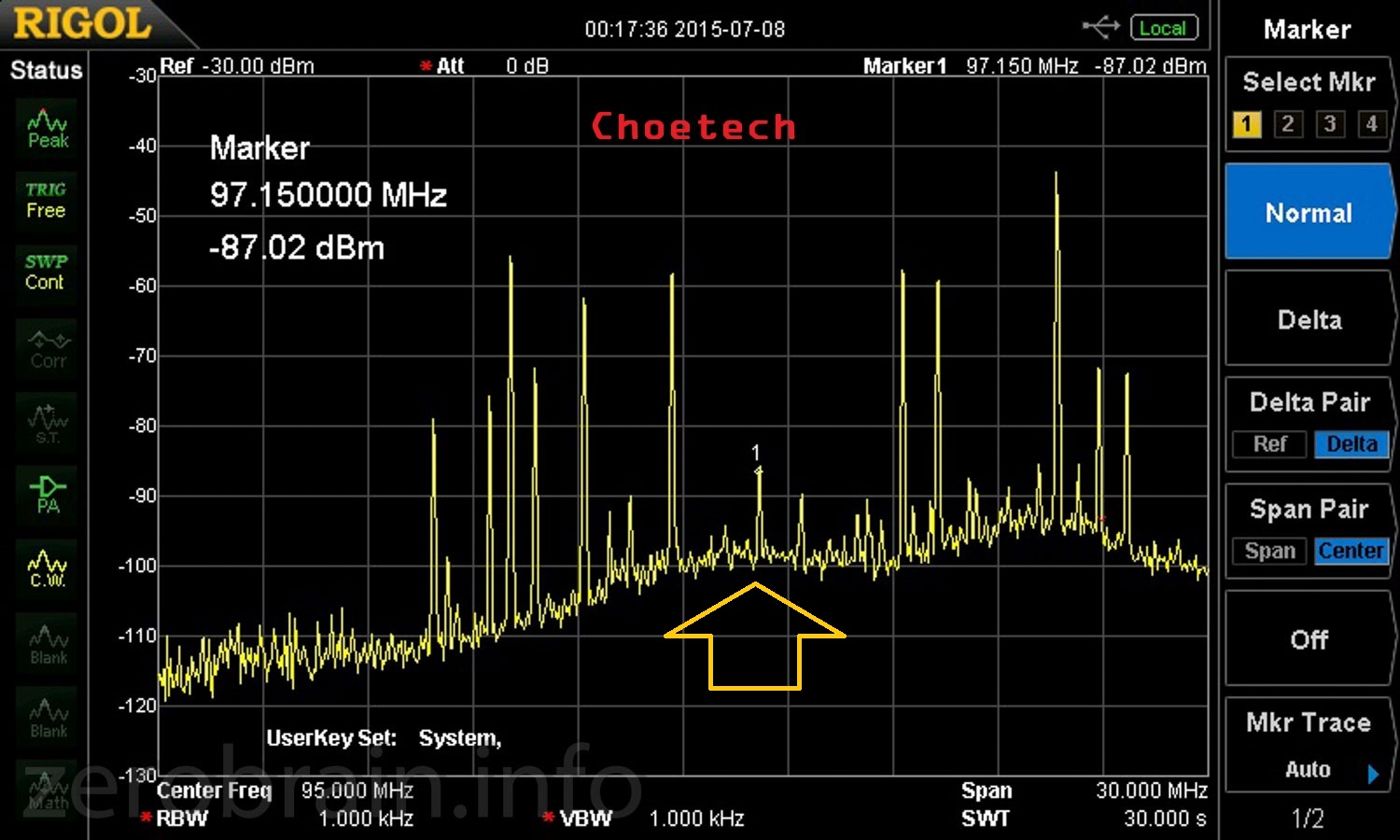The height and width of the screenshot is (840, 1400).
Task: Click the Corr correction status icon
Action: (x=48, y=350)
